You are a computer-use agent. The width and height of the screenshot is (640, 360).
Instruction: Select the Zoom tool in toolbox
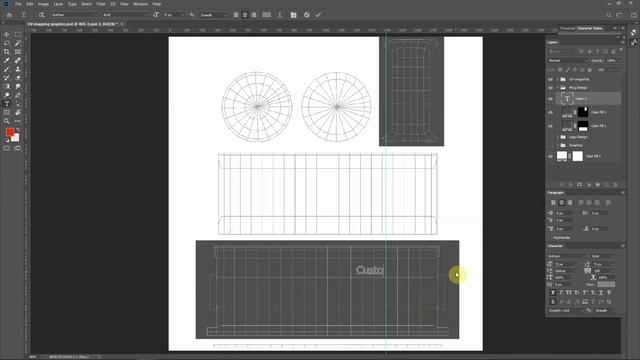(7, 121)
